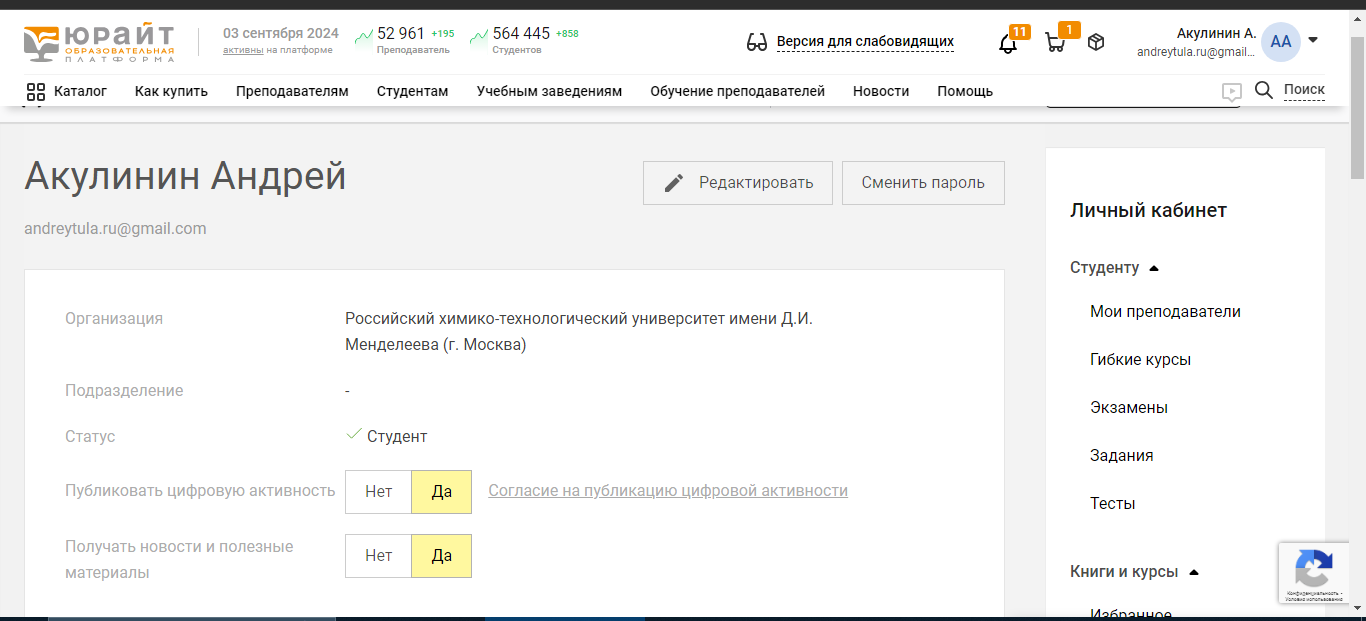Collapse the Книги и курсы section
The width and height of the screenshot is (1366, 621).
tap(1193, 573)
